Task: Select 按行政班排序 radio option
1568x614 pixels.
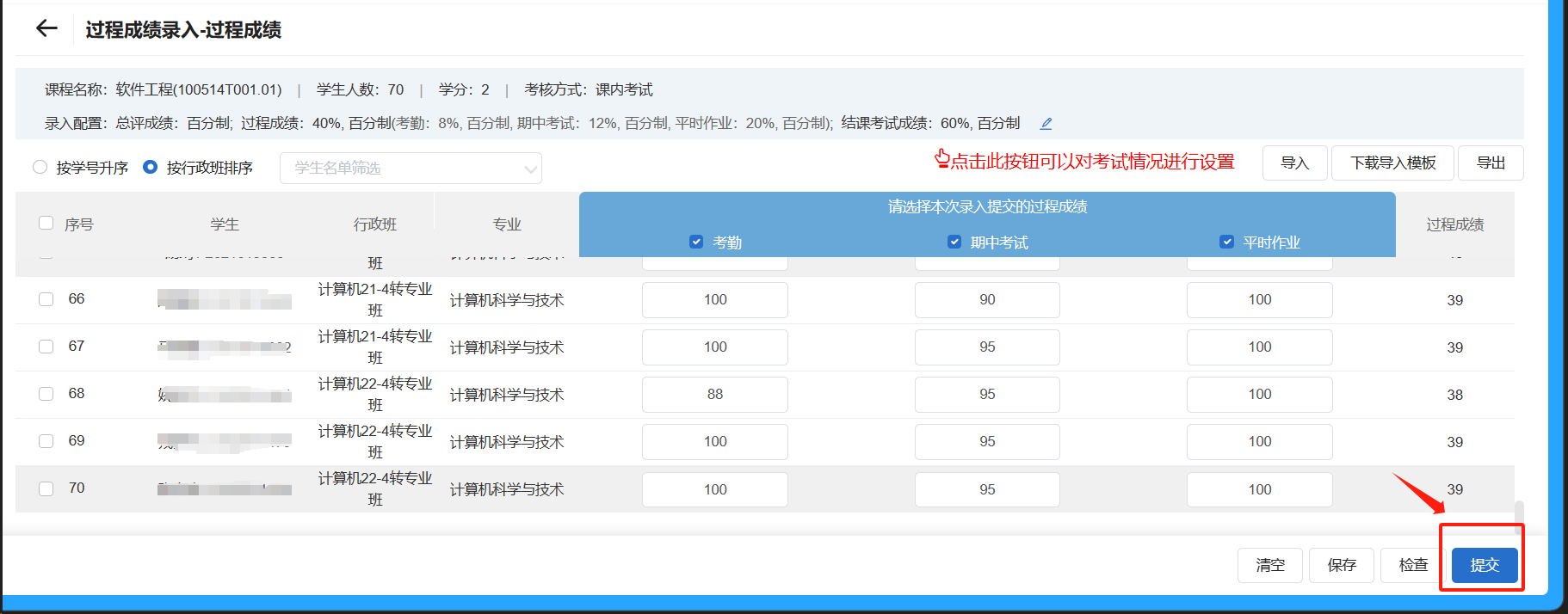Action: [x=150, y=167]
